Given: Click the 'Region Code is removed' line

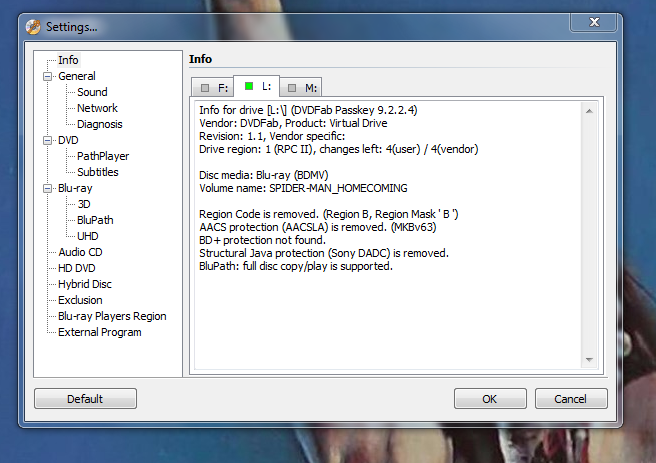Looking at the screenshot, I should tap(329, 214).
